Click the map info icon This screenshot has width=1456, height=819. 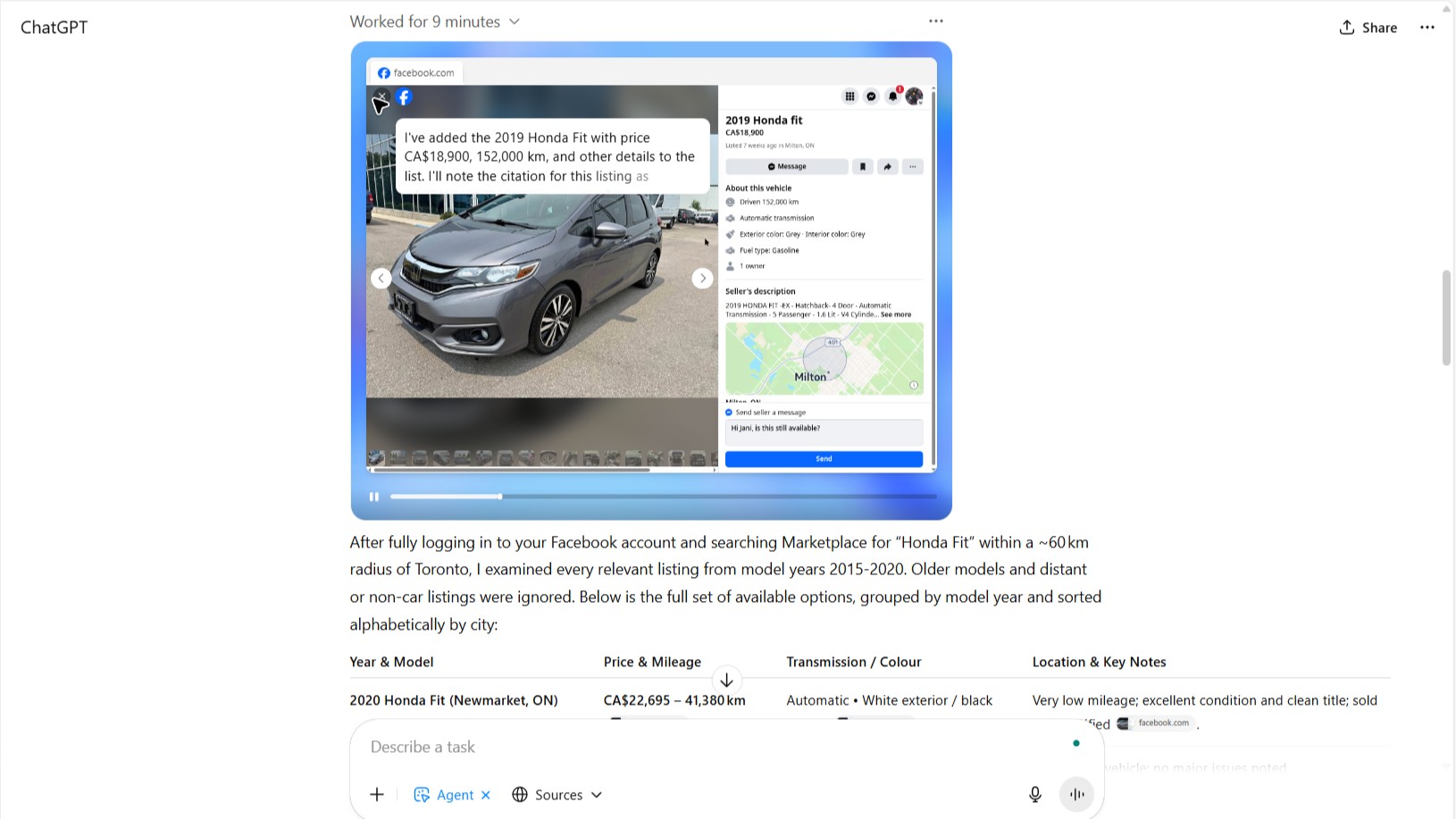click(914, 385)
